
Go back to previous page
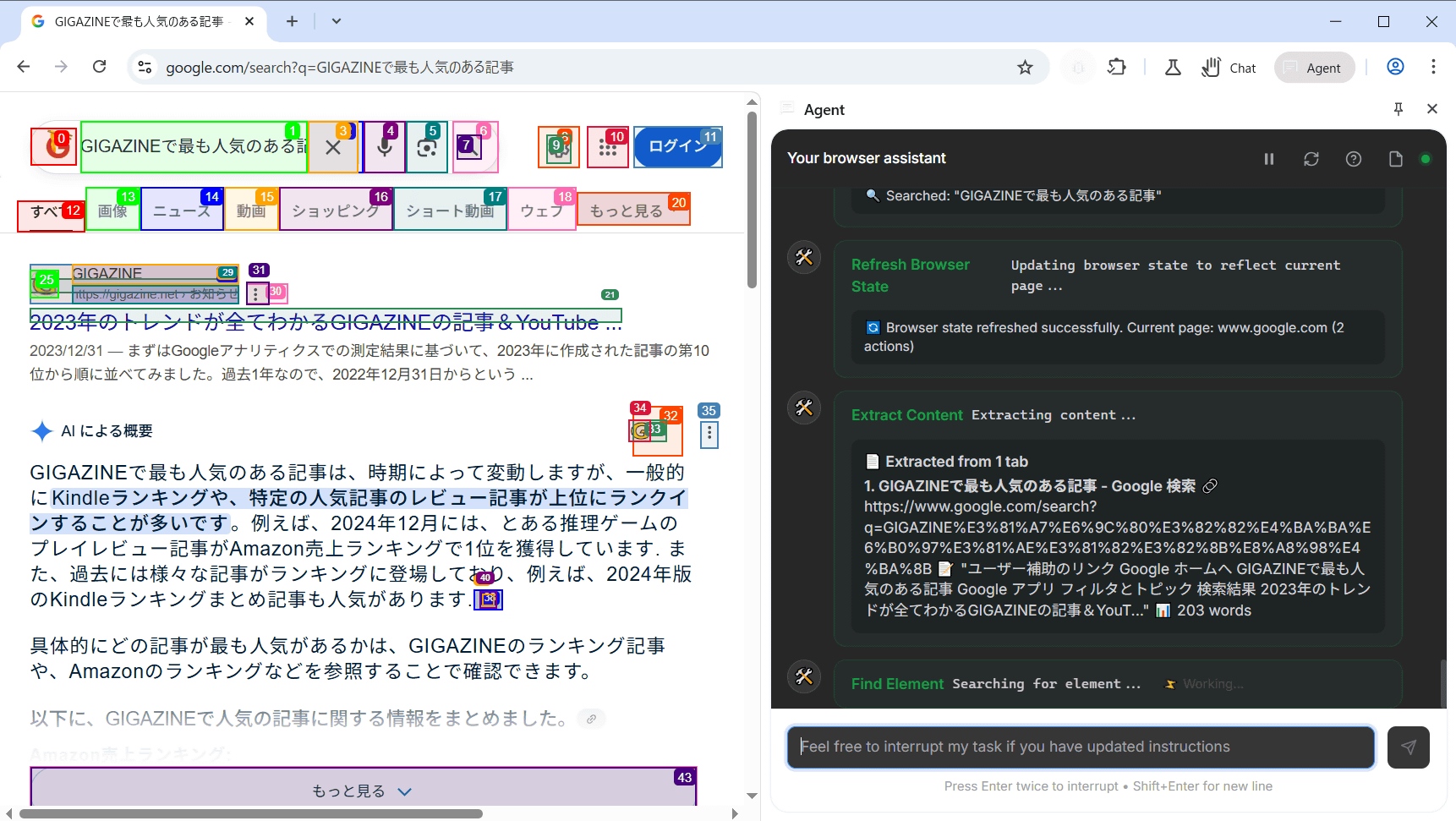[24, 67]
